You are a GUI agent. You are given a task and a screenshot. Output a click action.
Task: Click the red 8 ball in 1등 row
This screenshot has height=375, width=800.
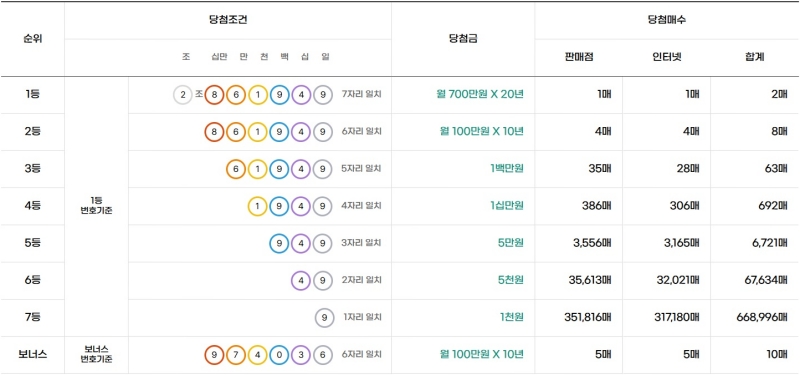(214, 94)
